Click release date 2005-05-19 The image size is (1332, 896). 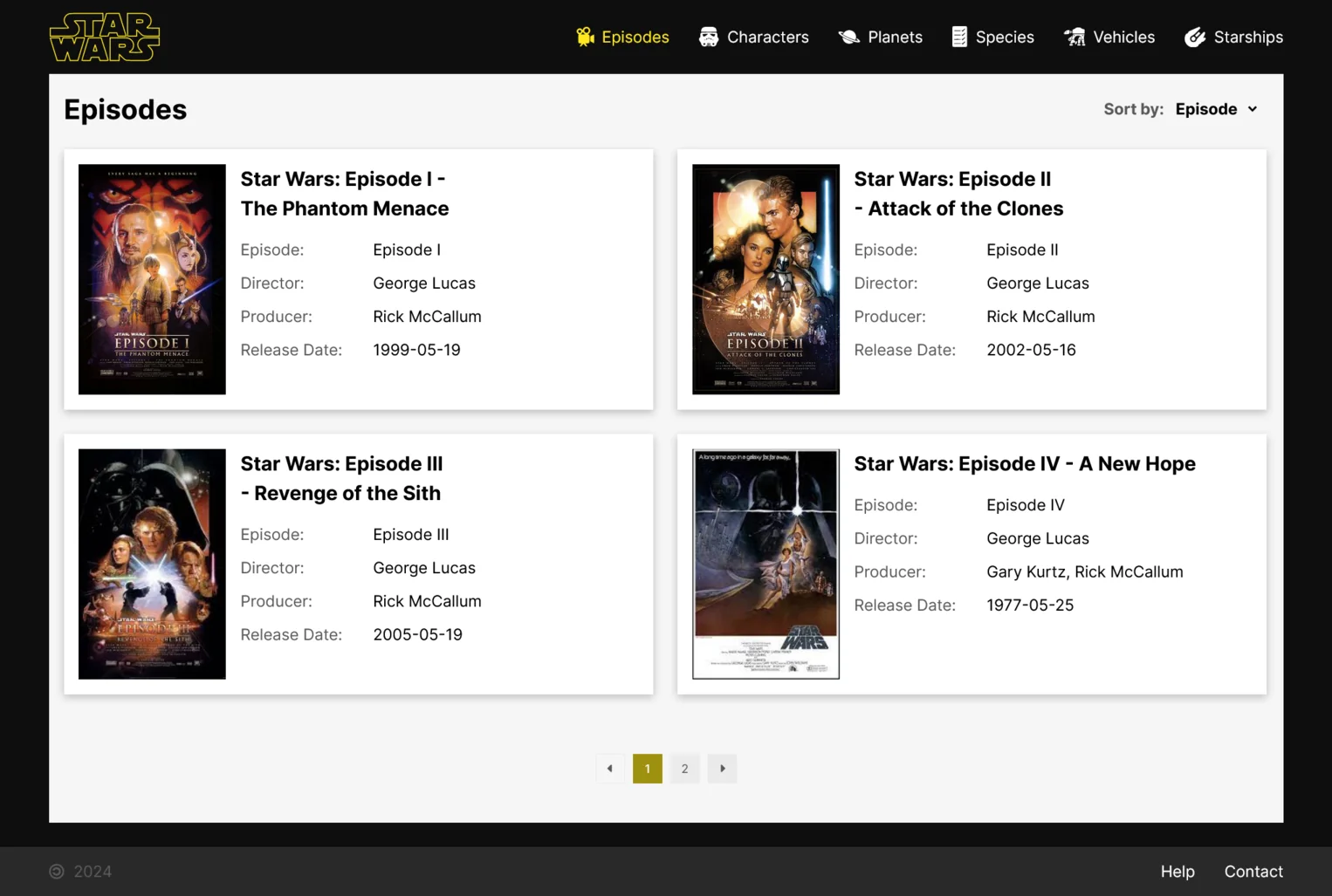pos(417,634)
